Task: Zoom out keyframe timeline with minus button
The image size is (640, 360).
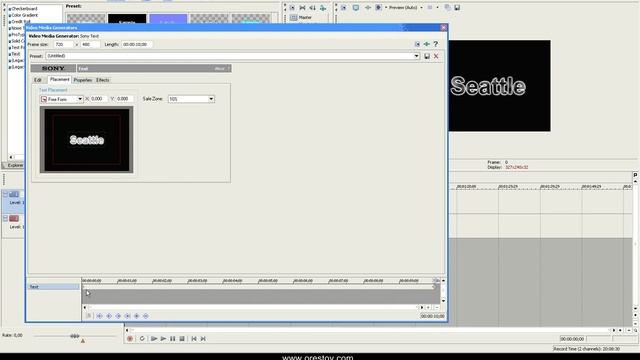Action: 437,307
